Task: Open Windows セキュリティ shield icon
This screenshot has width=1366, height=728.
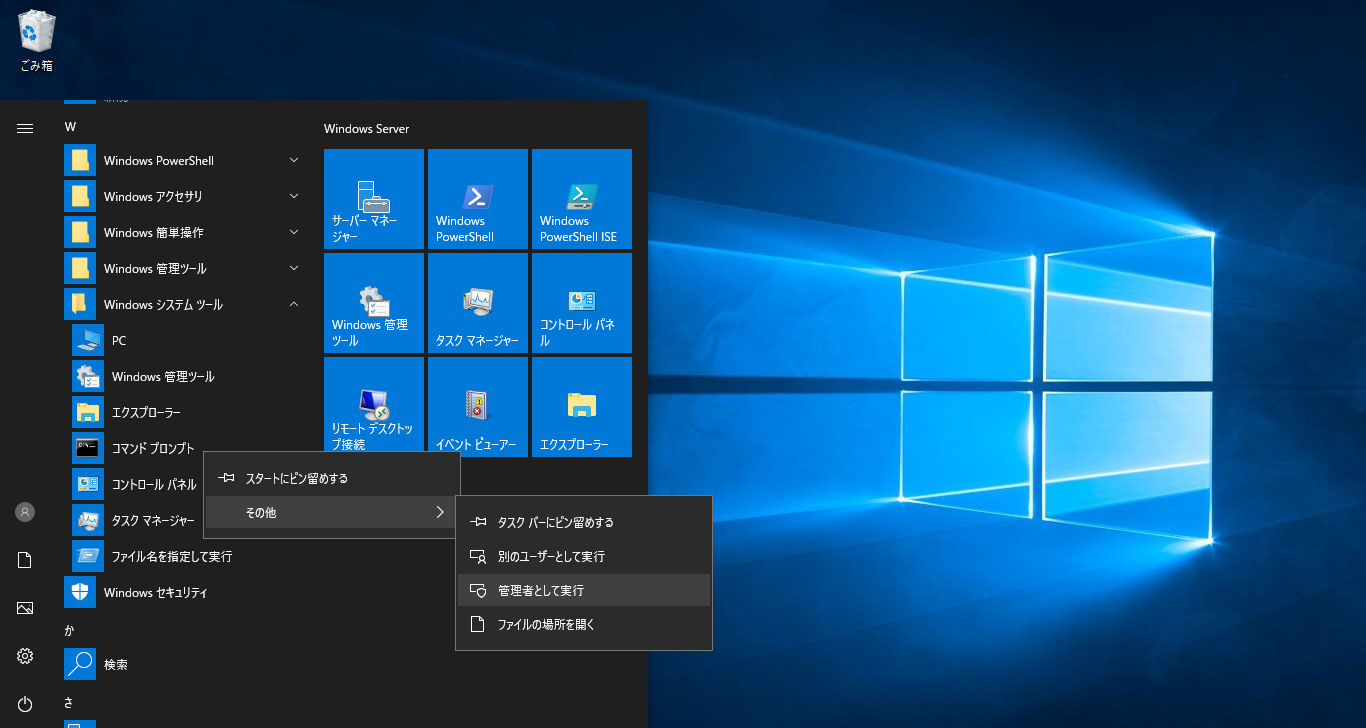Action: (x=80, y=593)
